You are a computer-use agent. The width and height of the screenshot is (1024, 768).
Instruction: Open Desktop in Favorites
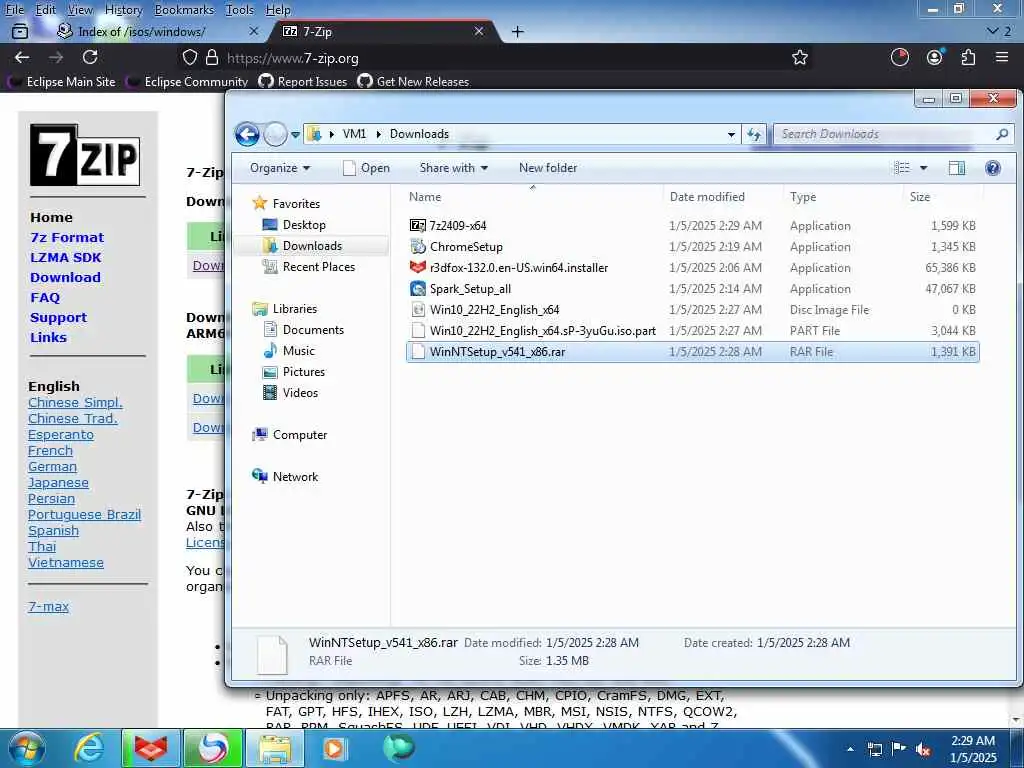304,225
